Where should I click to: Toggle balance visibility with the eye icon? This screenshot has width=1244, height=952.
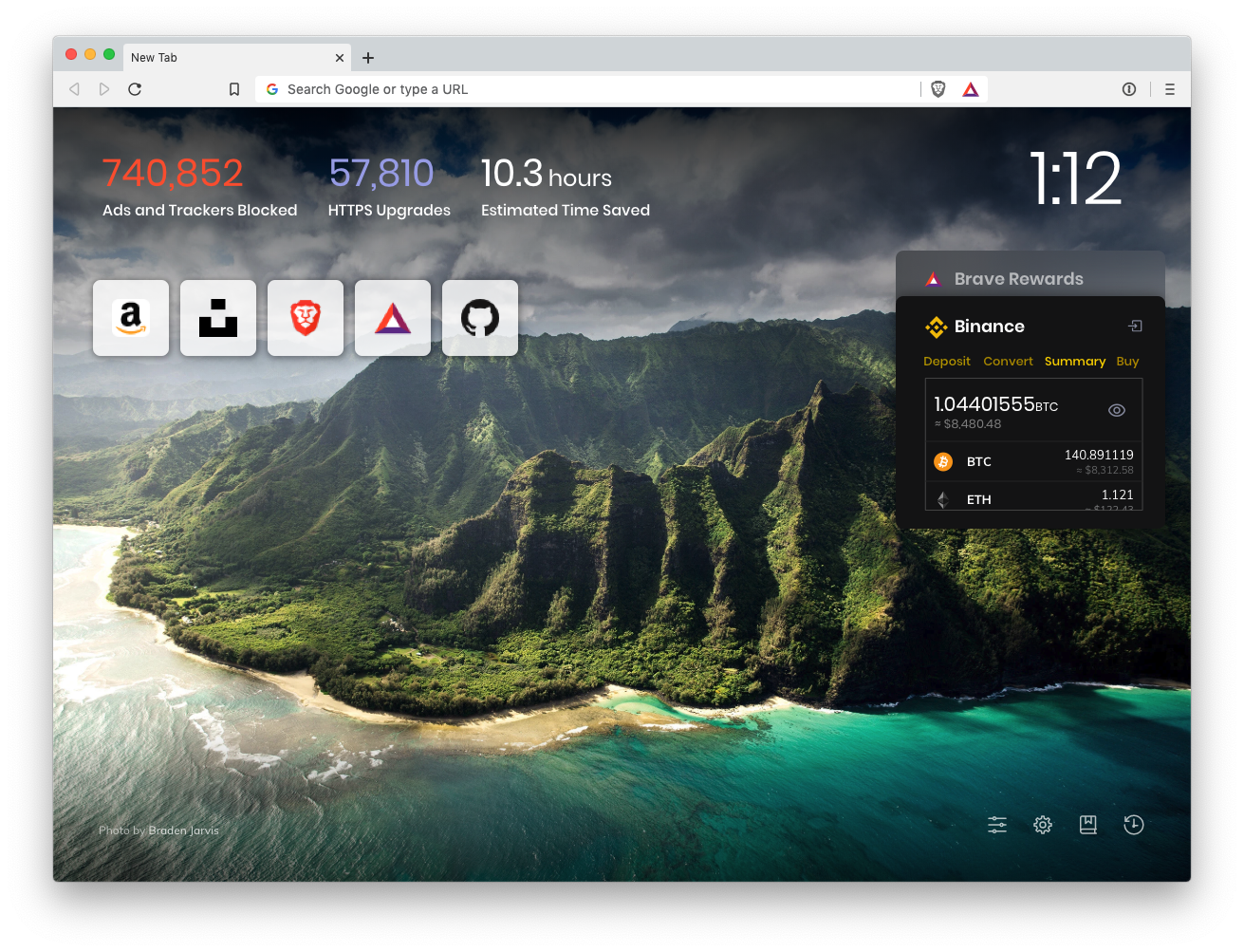(x=1117, y=410)
